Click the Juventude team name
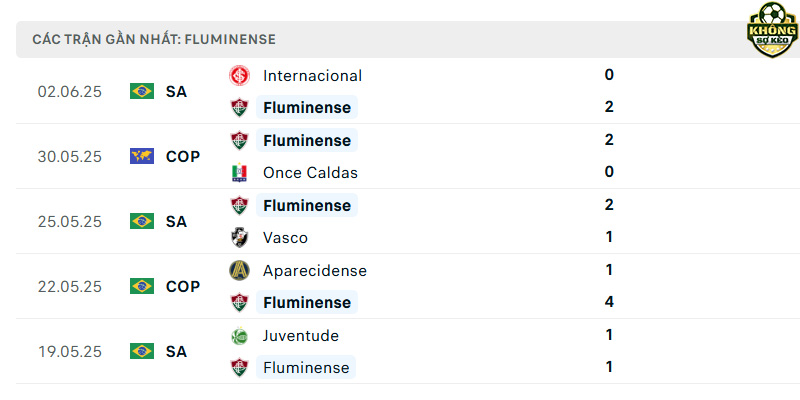Viewport: 800px width, 400px height. point(301,335)
